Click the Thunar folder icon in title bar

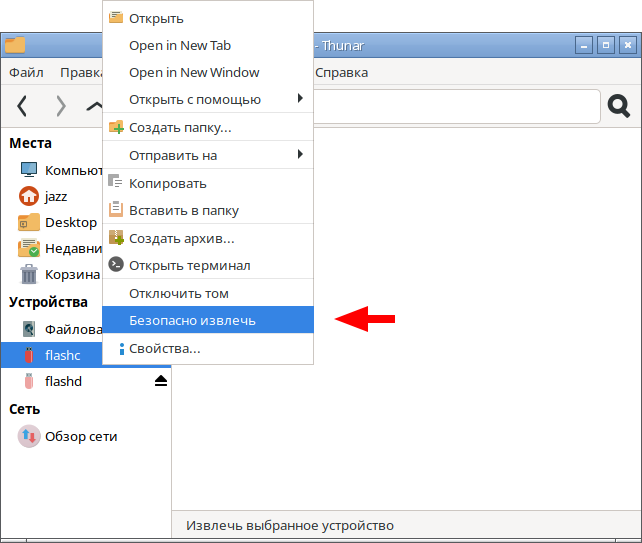click(15, 45)
